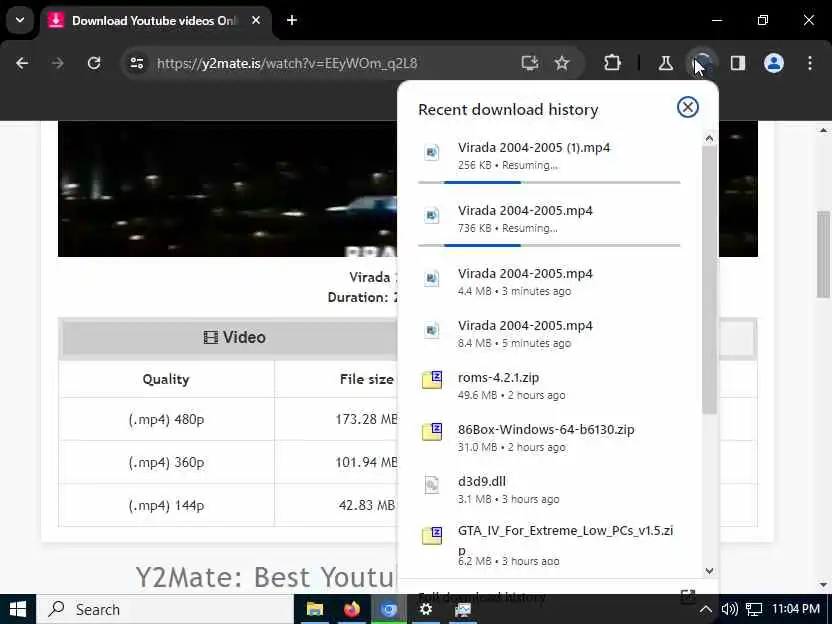
Task: Click Virada 2004-2005.mp4 from 5 minutes ago
Action: 549,334
